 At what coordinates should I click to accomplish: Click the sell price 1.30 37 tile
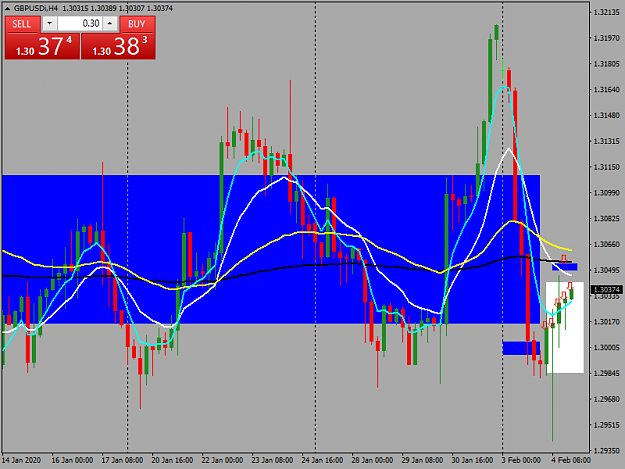point(42,46)
